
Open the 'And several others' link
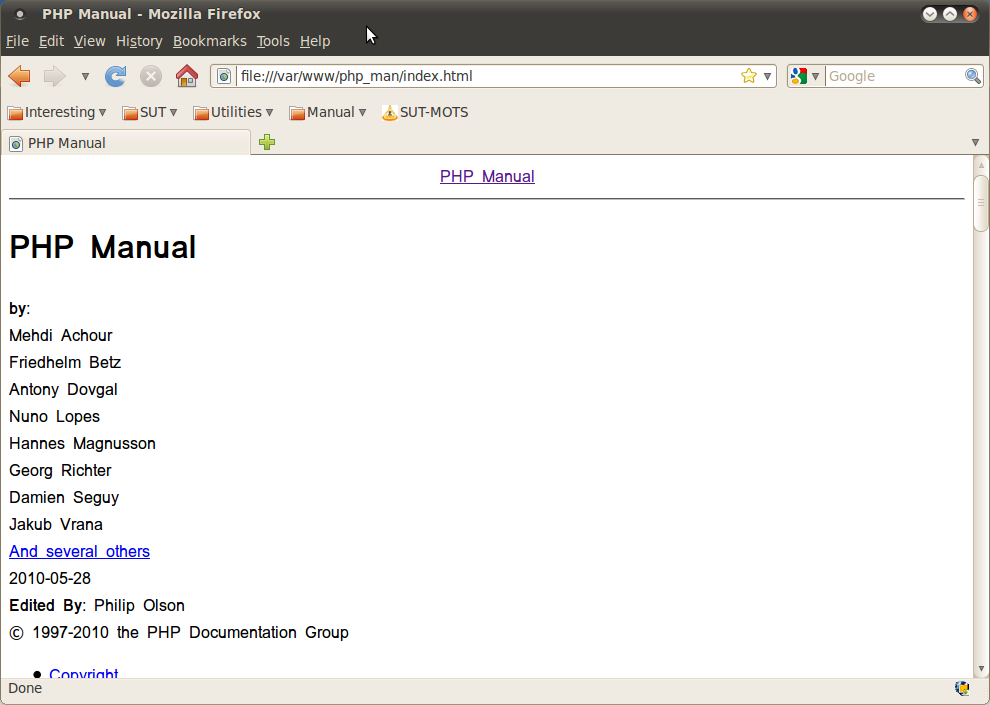click(x=80, y=552)
